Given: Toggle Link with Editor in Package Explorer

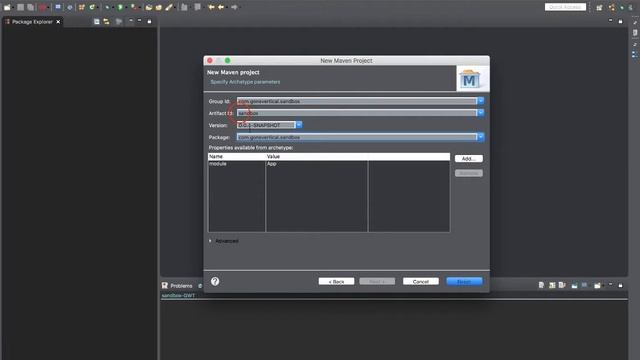Looking at the screenshot, I should (107, 22).
